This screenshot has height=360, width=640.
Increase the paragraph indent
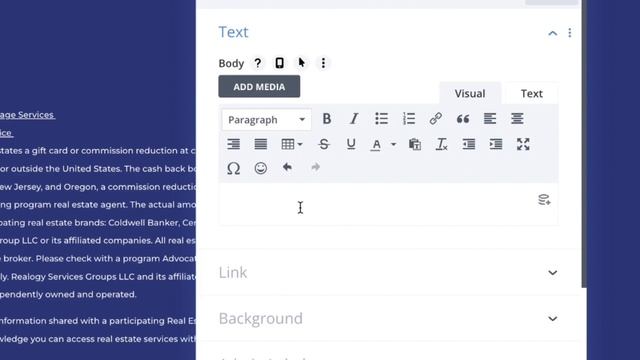(496, 144)
